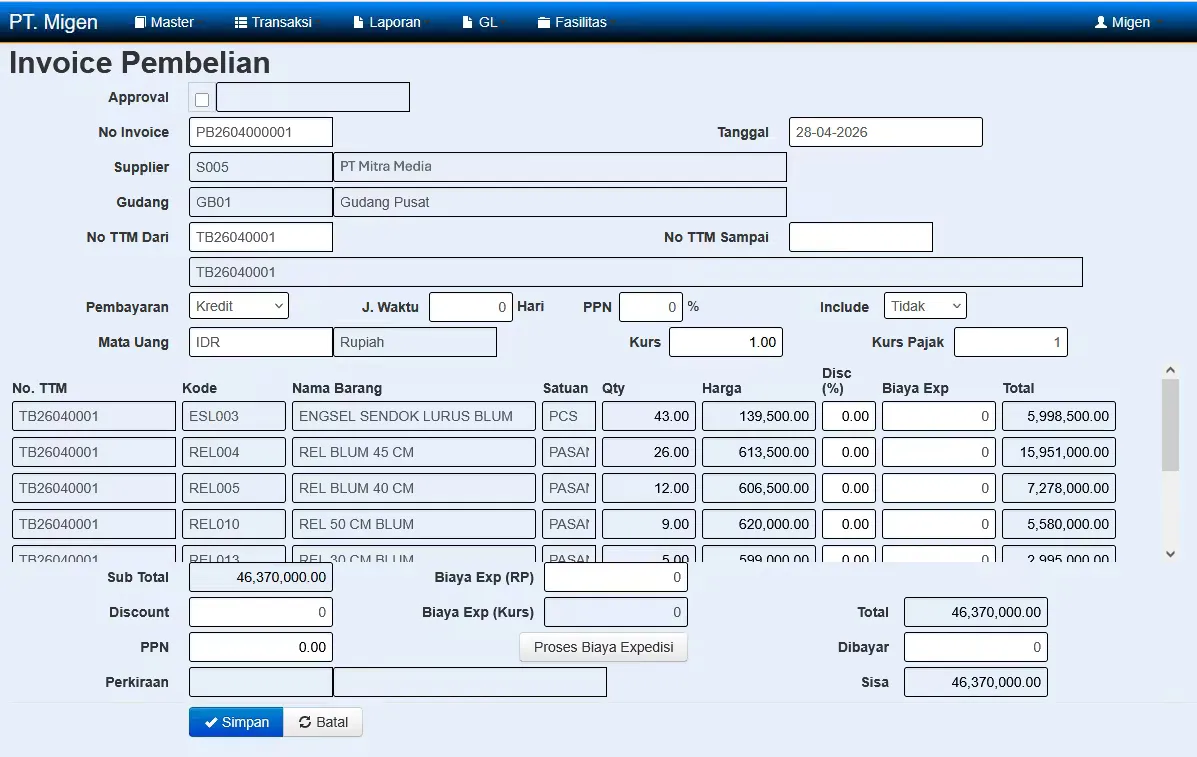This screenshot has height=757, width=1197.
Task: Click the Simpan button
Action: [x=236, y=722]
